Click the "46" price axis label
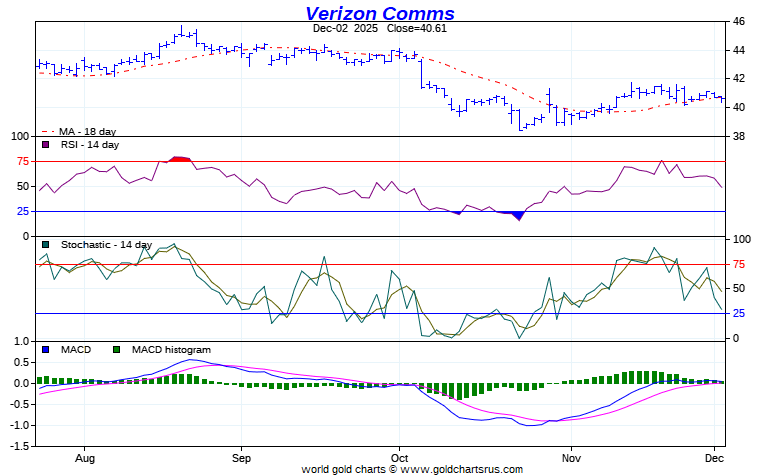The image size is (760, 475). (x=739, y=21)
